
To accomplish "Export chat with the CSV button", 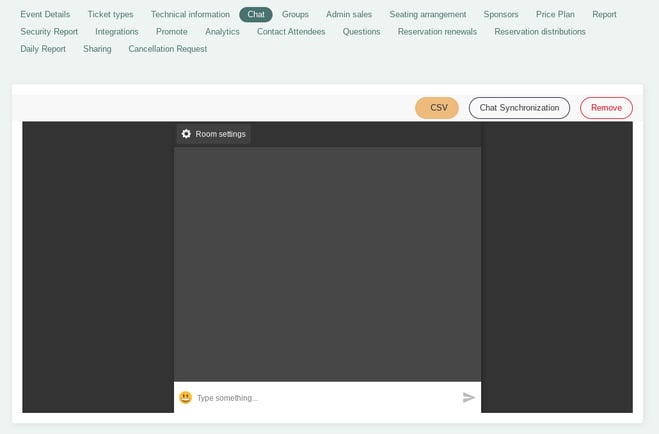I will pos(437,108).
